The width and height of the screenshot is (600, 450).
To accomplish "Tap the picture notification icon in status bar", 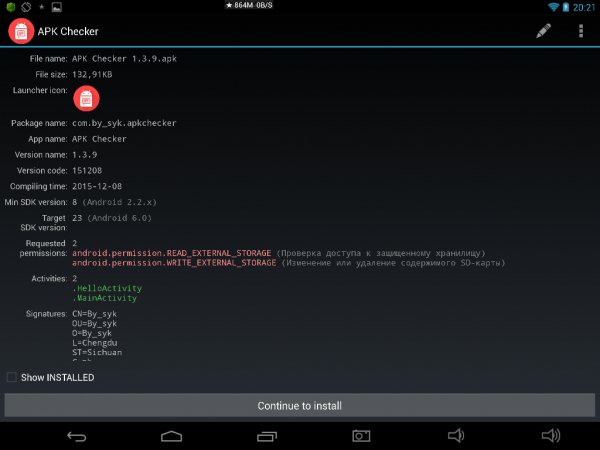I will click(x=57, y=7).
